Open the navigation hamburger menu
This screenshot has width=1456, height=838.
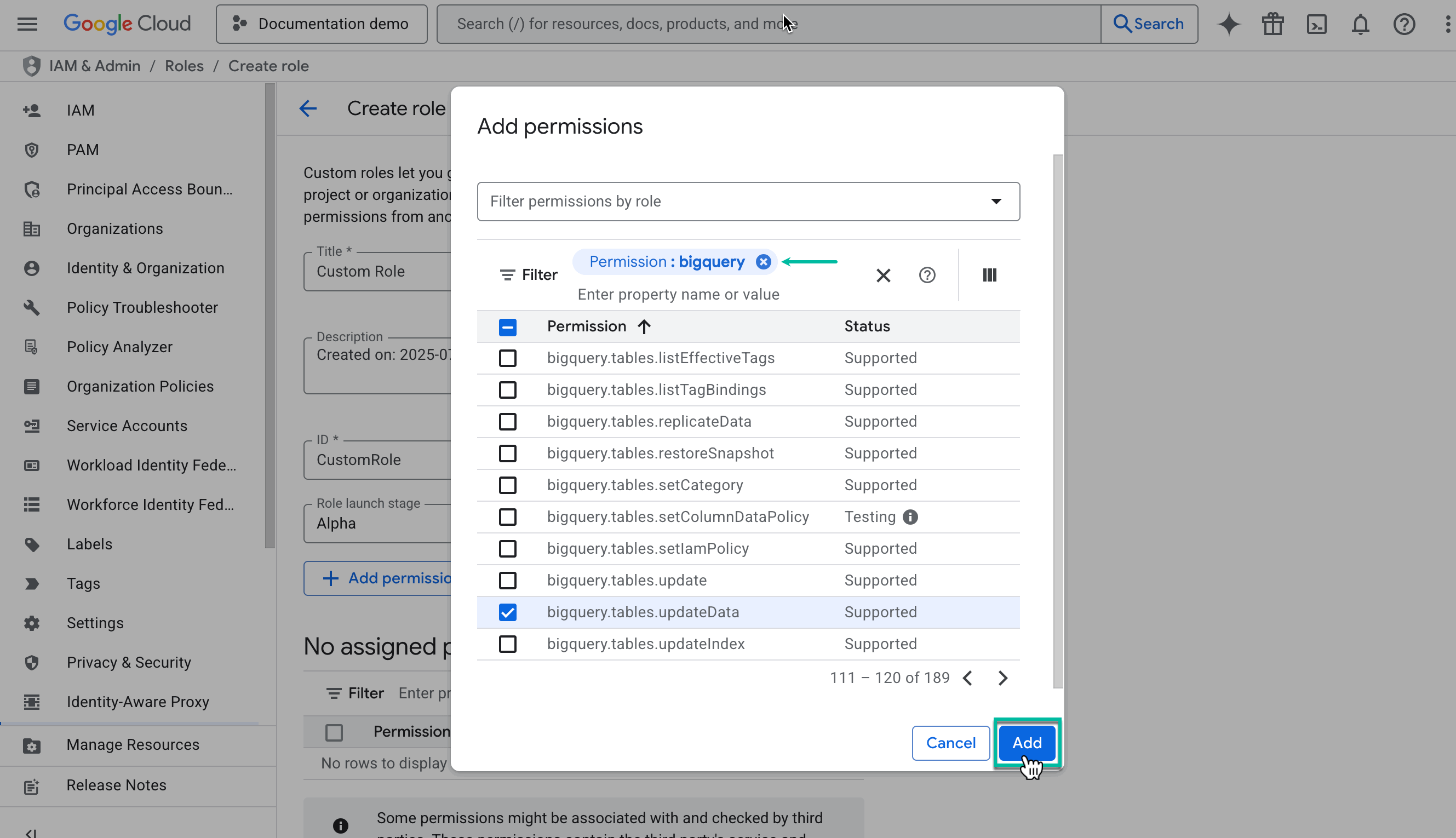[x=26, y=24]
